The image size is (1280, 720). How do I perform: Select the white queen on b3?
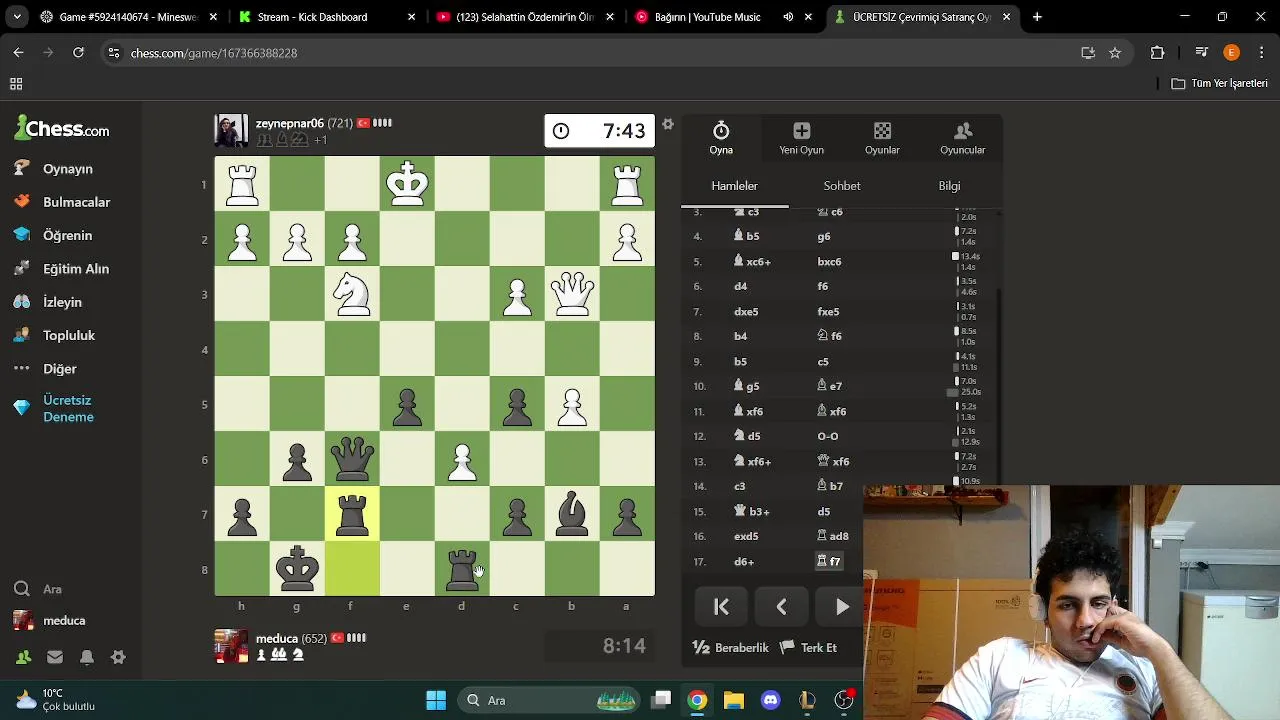[572, 294]
